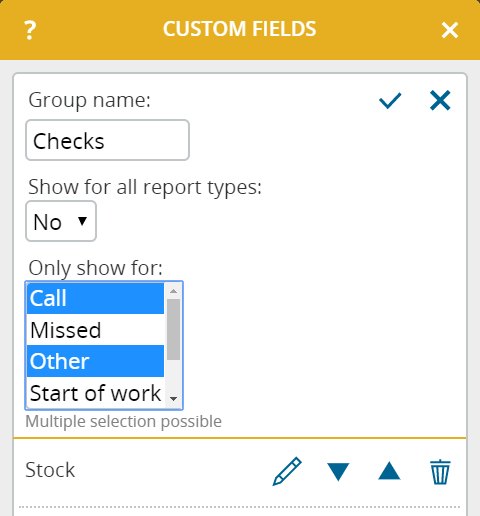
Task: Delete the Stock field with trash icon
Action: click(x=440, y=471)
